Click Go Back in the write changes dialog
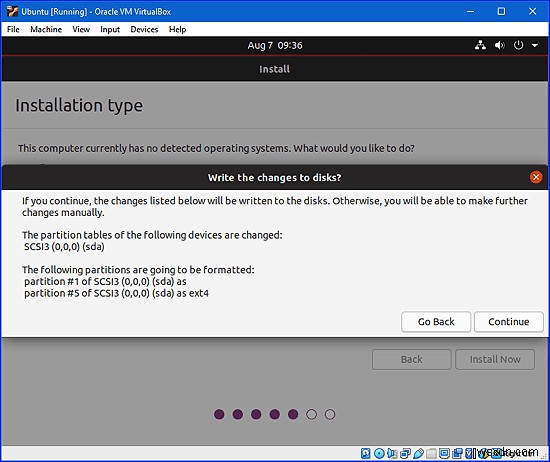This screenshot has width=550, height=462. click(x=436, y=322)
